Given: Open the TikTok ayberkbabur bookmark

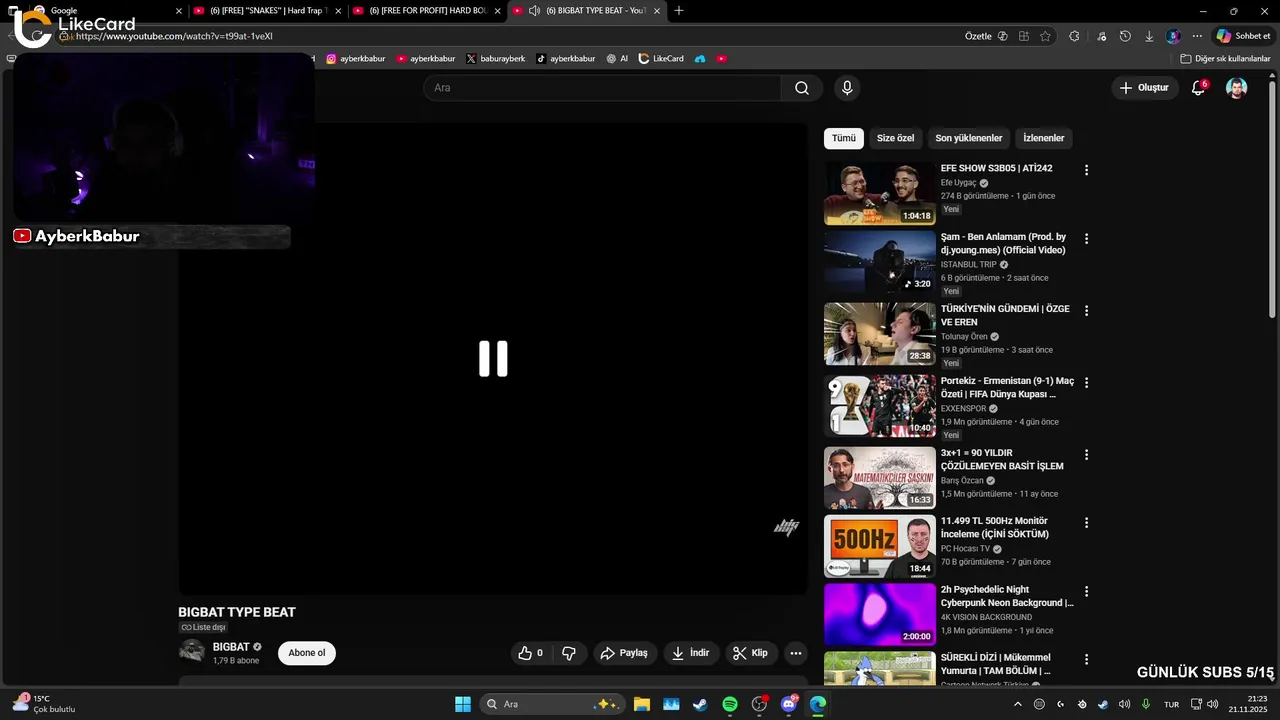Looking at the screenshot, I should tap(566, 59).
